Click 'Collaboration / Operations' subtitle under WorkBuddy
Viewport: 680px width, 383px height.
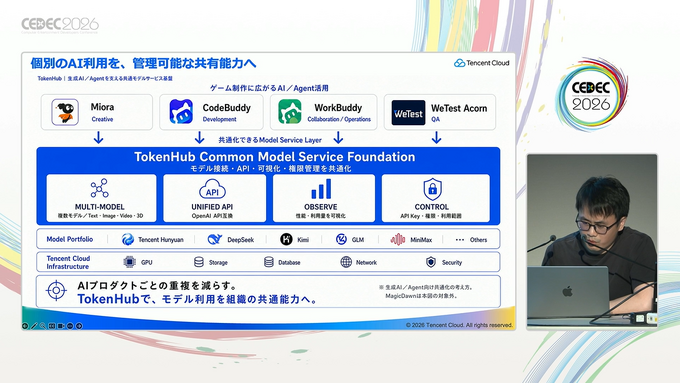(339, 119)
